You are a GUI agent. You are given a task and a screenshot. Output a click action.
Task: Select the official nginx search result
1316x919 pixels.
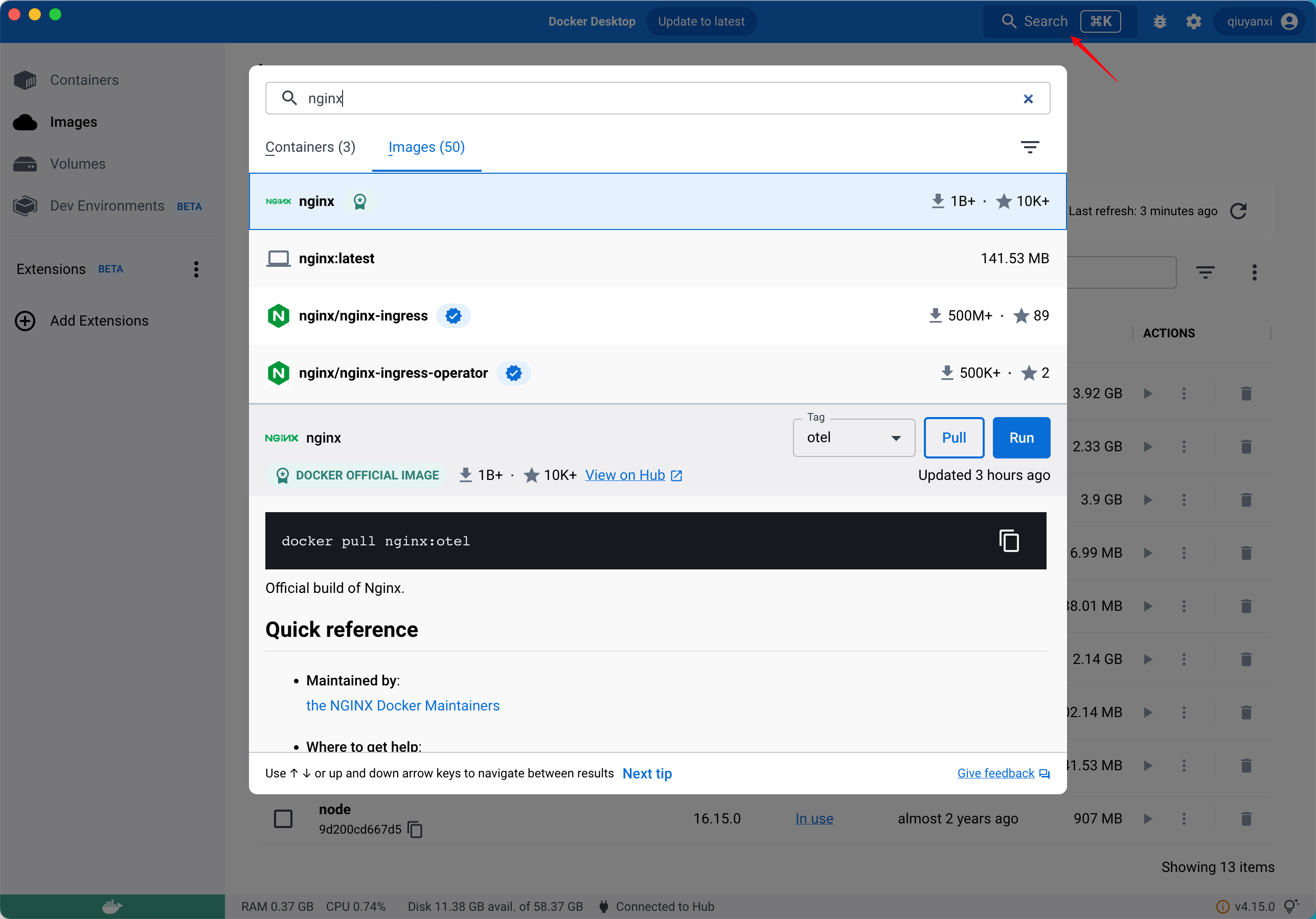tap(657, 201)
